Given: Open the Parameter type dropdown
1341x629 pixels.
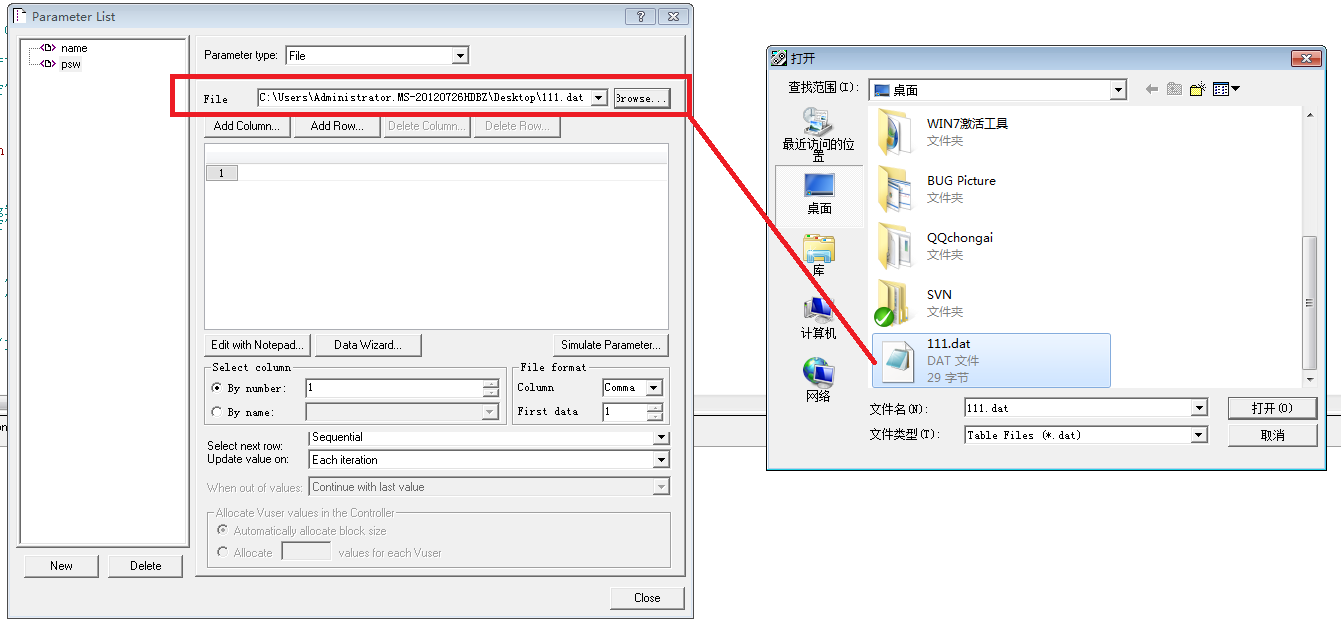Looking at the screenshot, I should [460, 56].
